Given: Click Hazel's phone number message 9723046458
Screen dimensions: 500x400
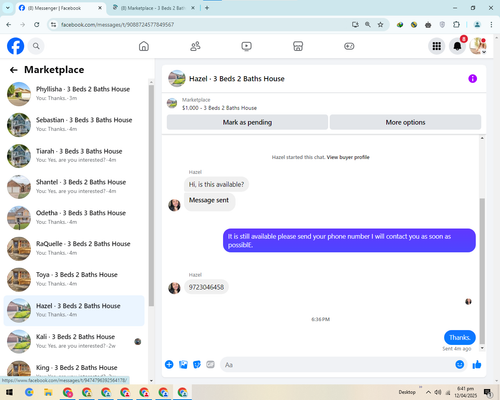Looking at the screenshot, I should tap(206, 287).
